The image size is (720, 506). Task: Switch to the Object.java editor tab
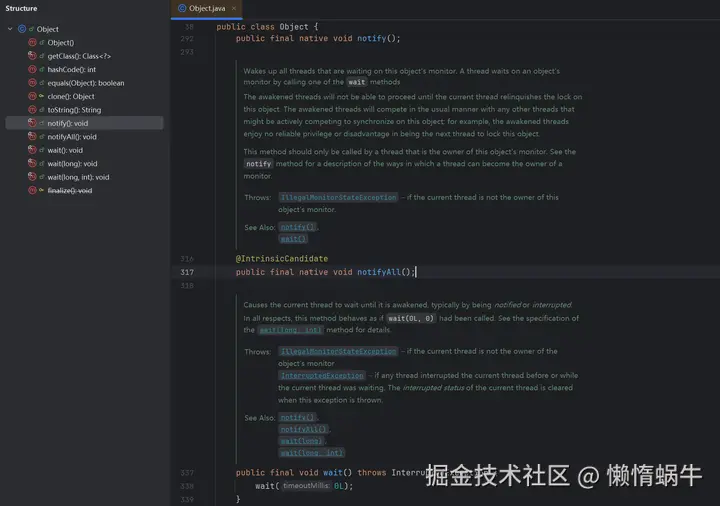click(207, 8)
